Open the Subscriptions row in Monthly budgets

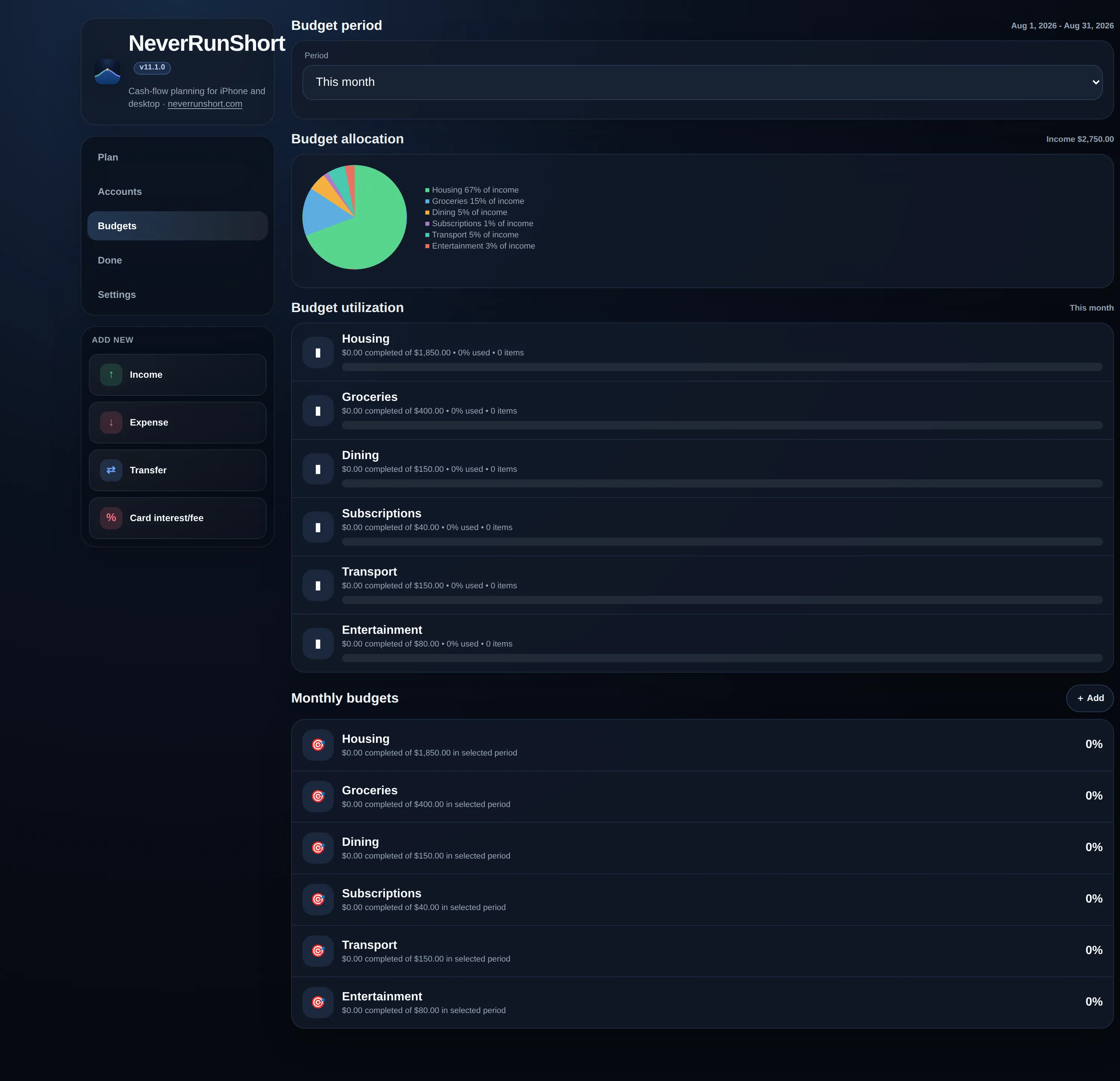[702, 899]
